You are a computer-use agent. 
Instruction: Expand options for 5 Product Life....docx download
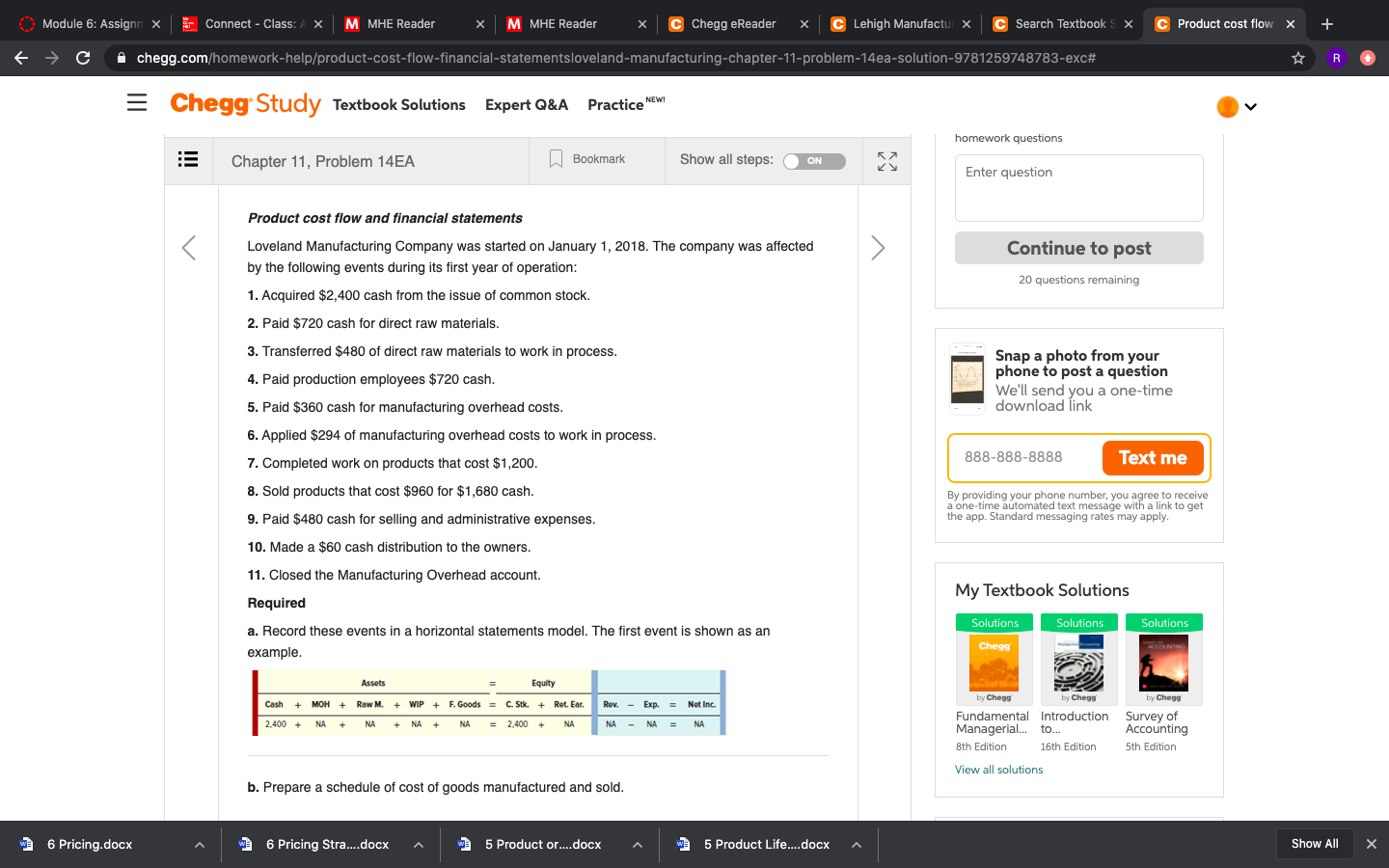tap(857, 844)
